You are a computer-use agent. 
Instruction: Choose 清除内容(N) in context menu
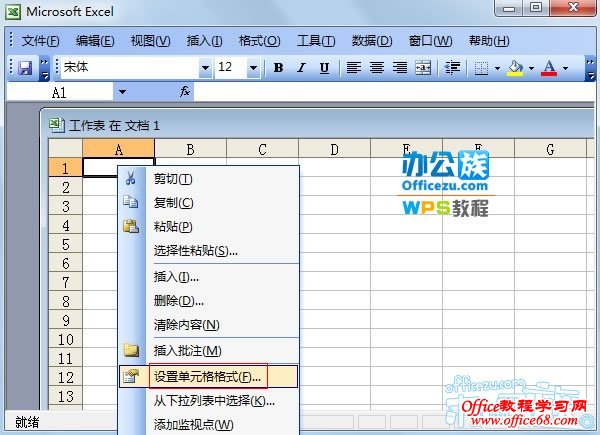click(x=209, y=325)
